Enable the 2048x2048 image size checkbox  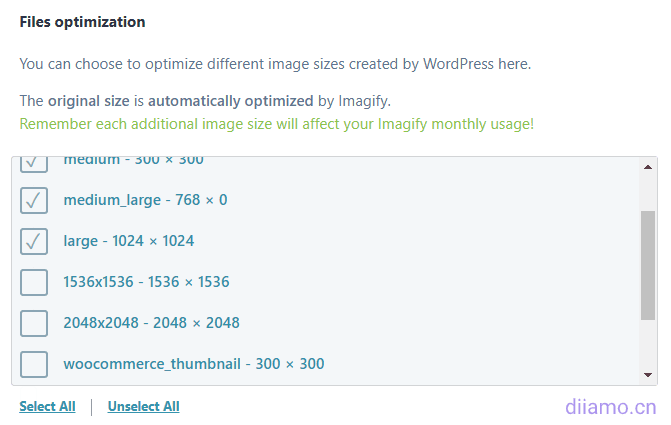click(34, 323)
